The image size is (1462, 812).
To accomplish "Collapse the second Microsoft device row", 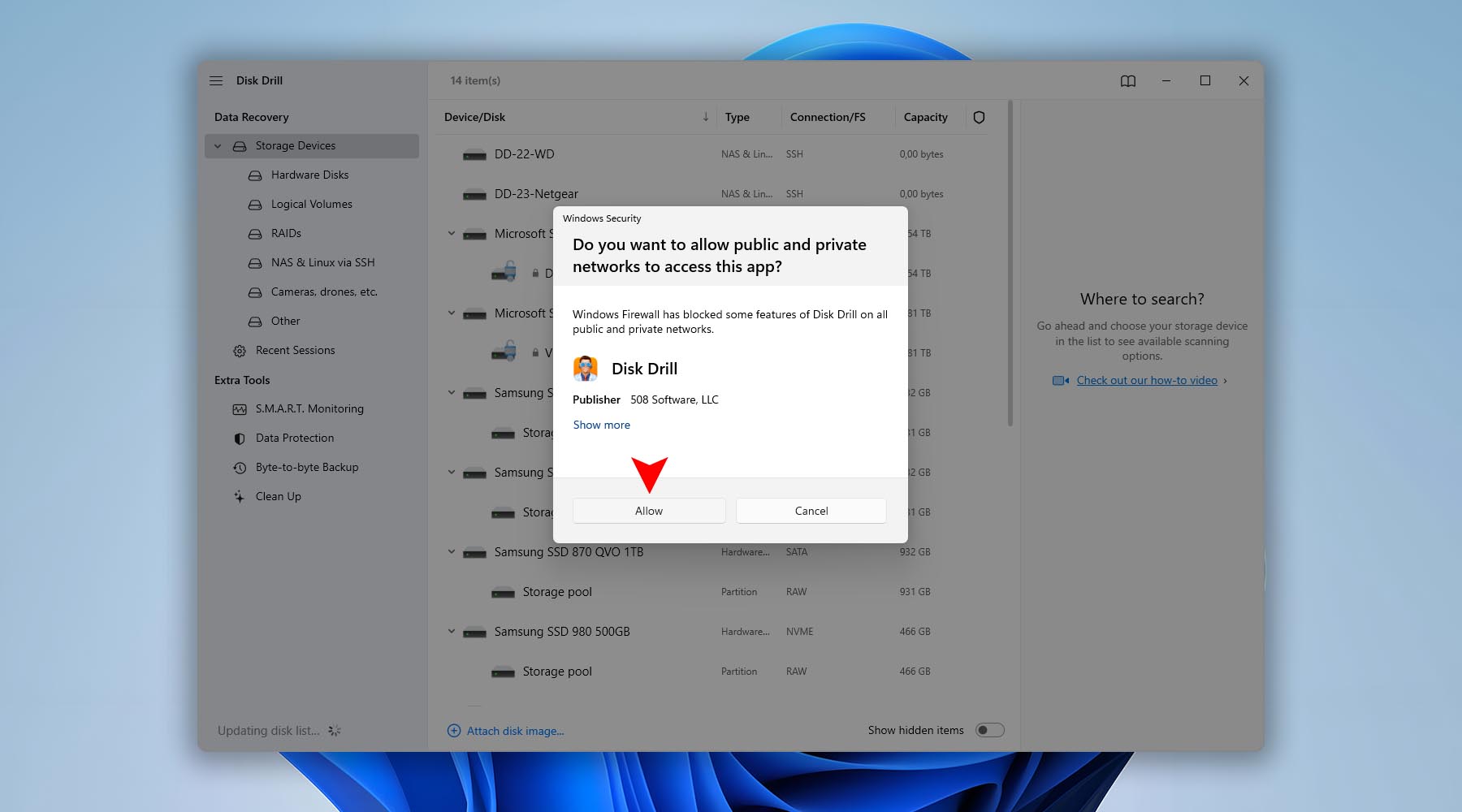I will pos(452,313).
